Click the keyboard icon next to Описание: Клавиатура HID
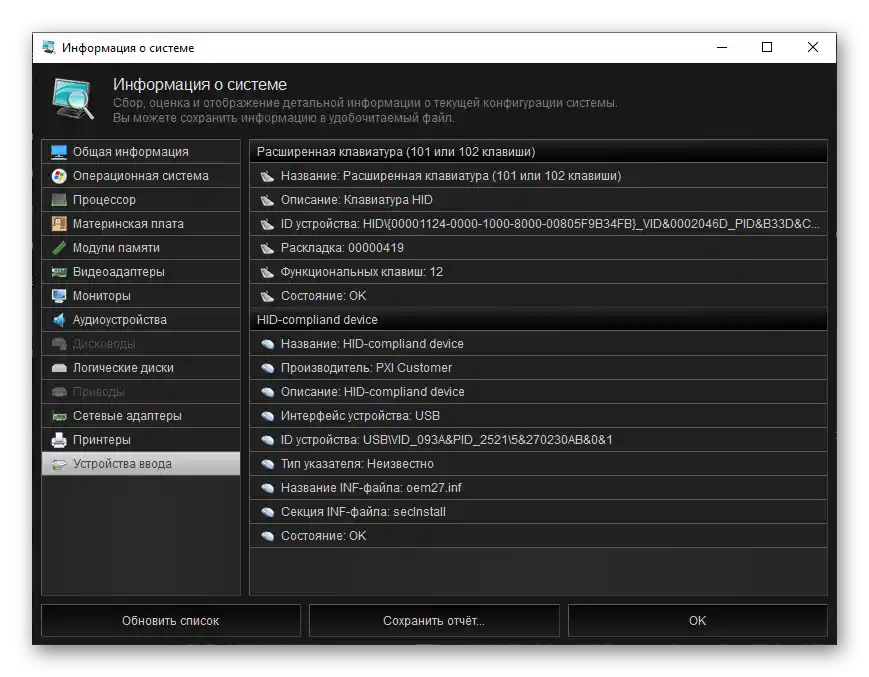The height and width of the screenshot is (677, 869). point(267,200)
